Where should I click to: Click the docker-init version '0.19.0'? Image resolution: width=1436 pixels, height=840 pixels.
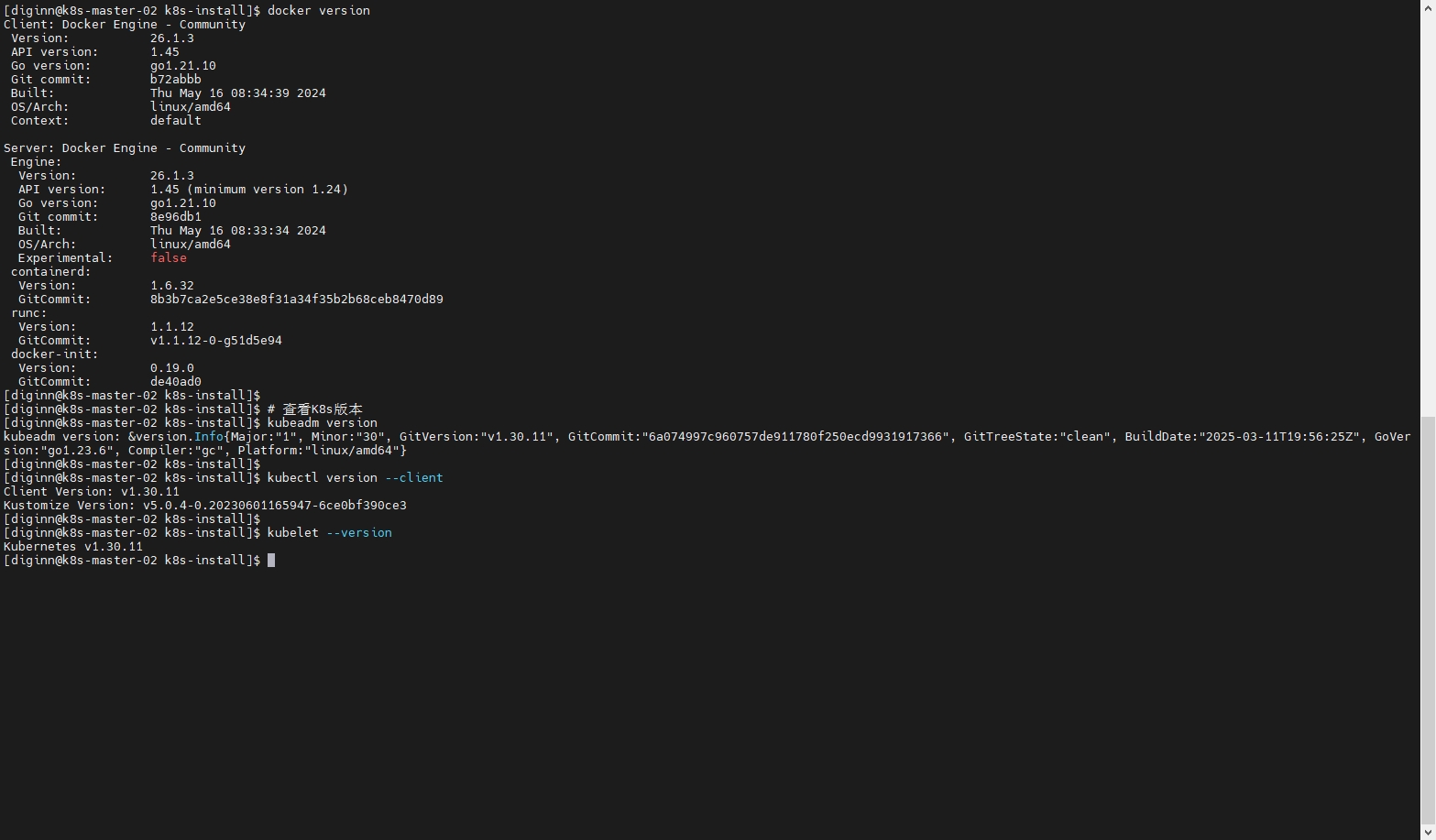pyautogui.click(x=171, y=368)
